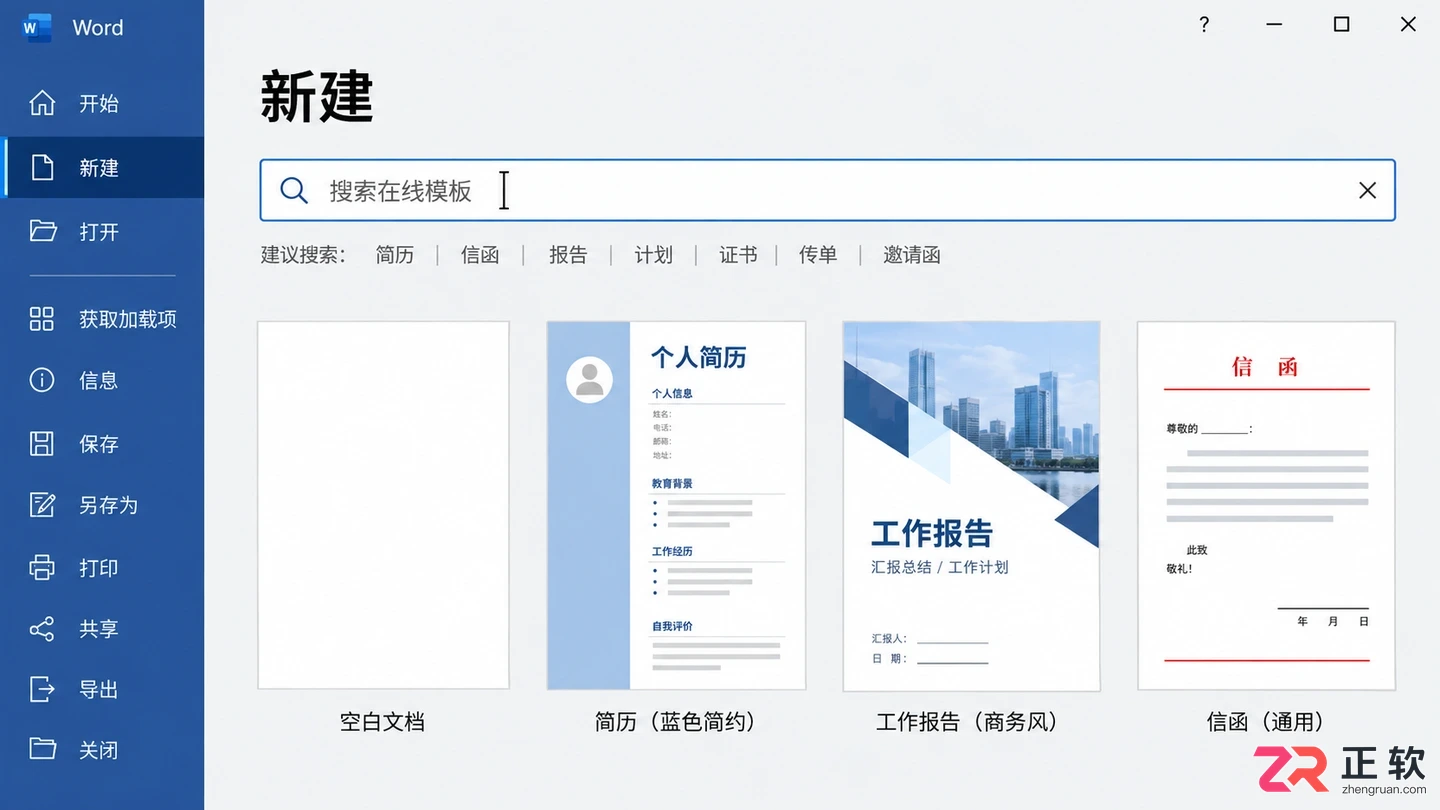Select 新建 in the sidebar
The height and width of the screenshot is (810, 1440).
point(102,168)
